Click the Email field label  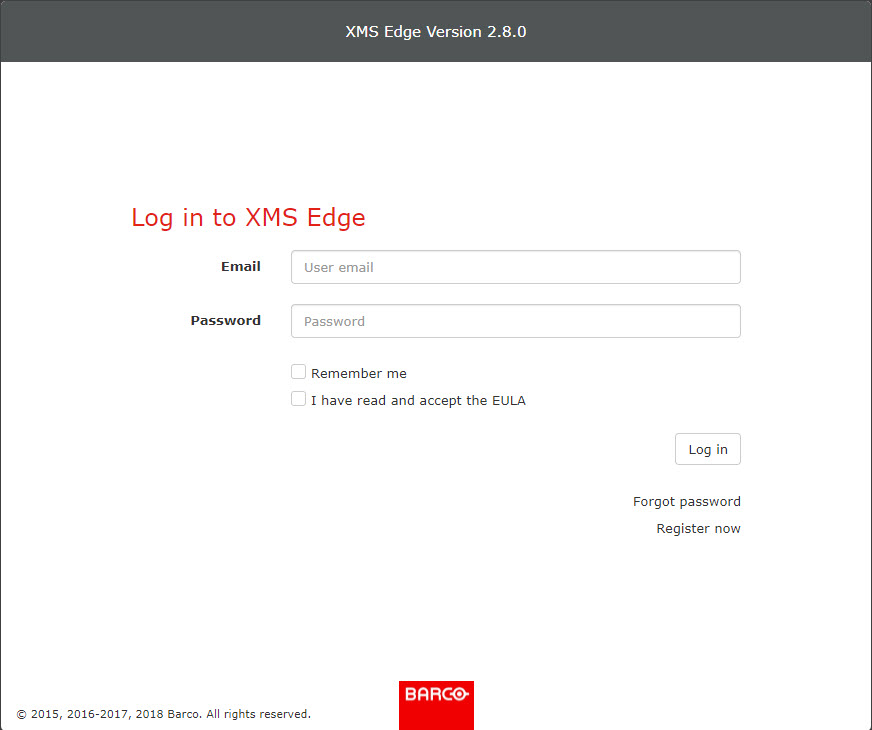tap(241, 266)
